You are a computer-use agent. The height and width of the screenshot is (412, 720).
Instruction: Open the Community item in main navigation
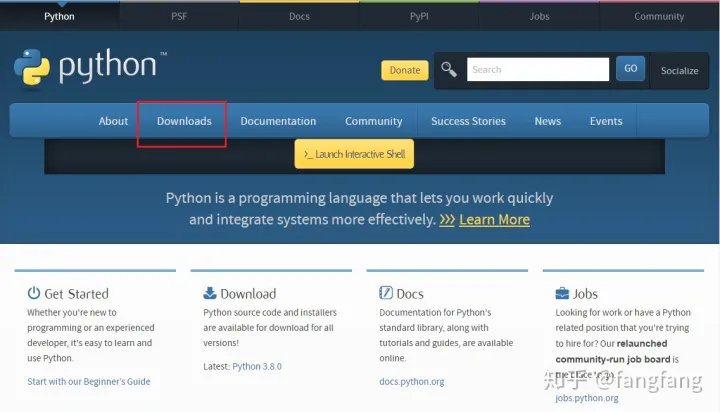[x=374, y=121]
